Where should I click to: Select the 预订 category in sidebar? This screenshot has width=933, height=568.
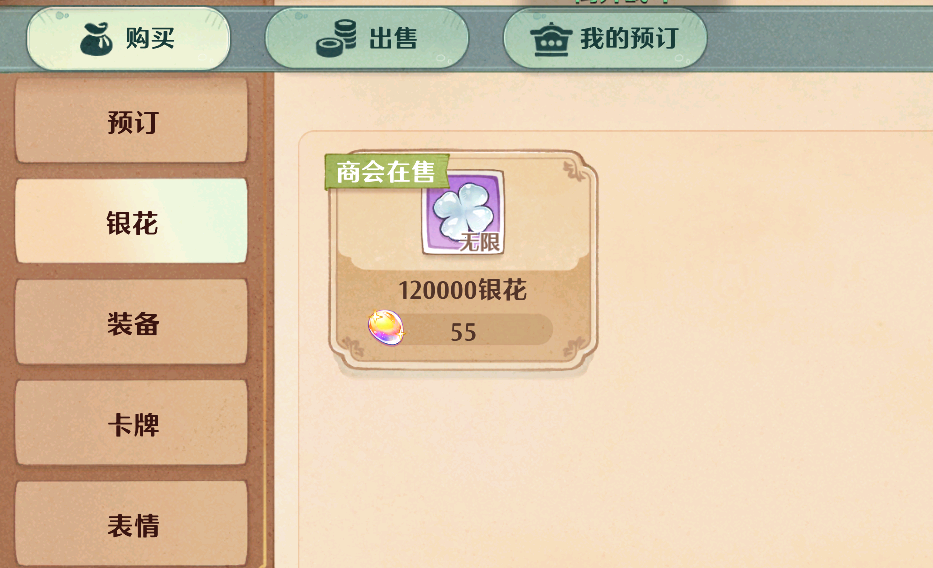tap(132, 121)
